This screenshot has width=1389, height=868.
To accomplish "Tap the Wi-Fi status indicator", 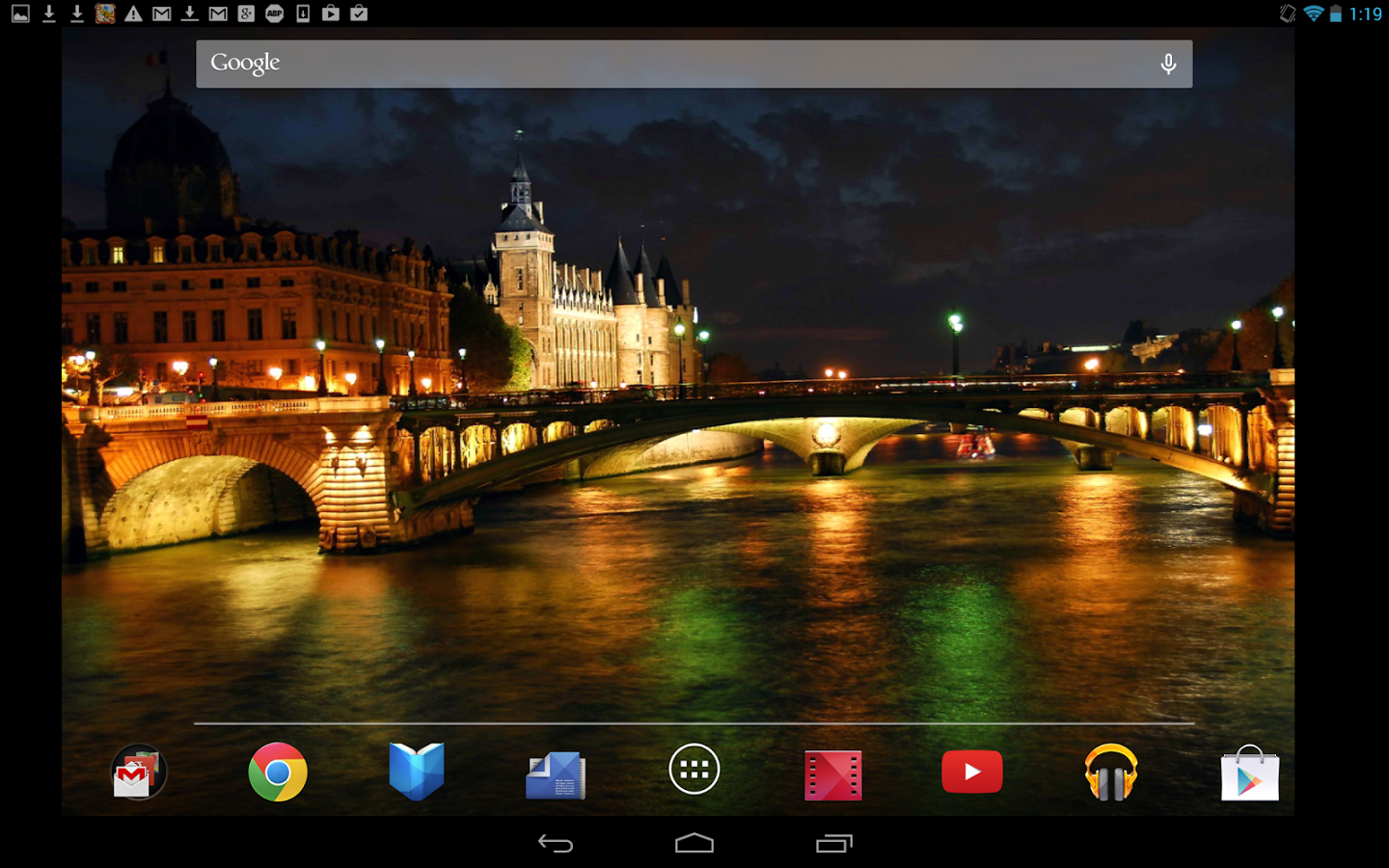I will tap(1315, 13).
